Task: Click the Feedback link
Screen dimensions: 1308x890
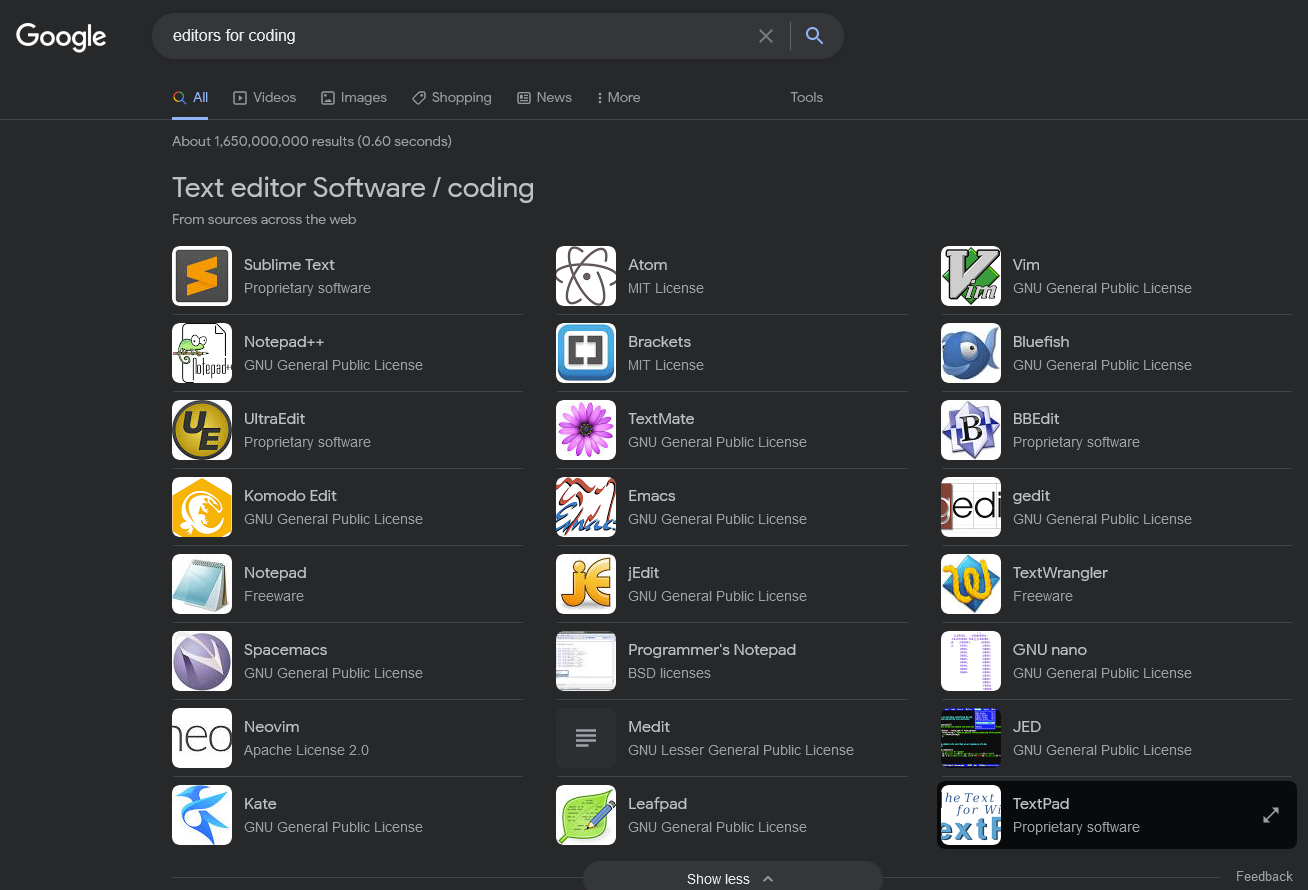Action: 1264,876
